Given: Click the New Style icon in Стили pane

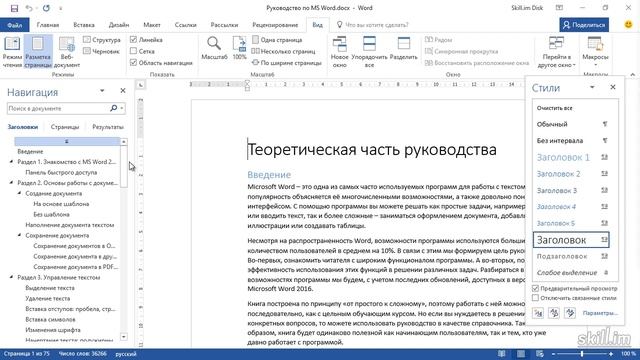Looking at the screenshot, I should 538,313.
